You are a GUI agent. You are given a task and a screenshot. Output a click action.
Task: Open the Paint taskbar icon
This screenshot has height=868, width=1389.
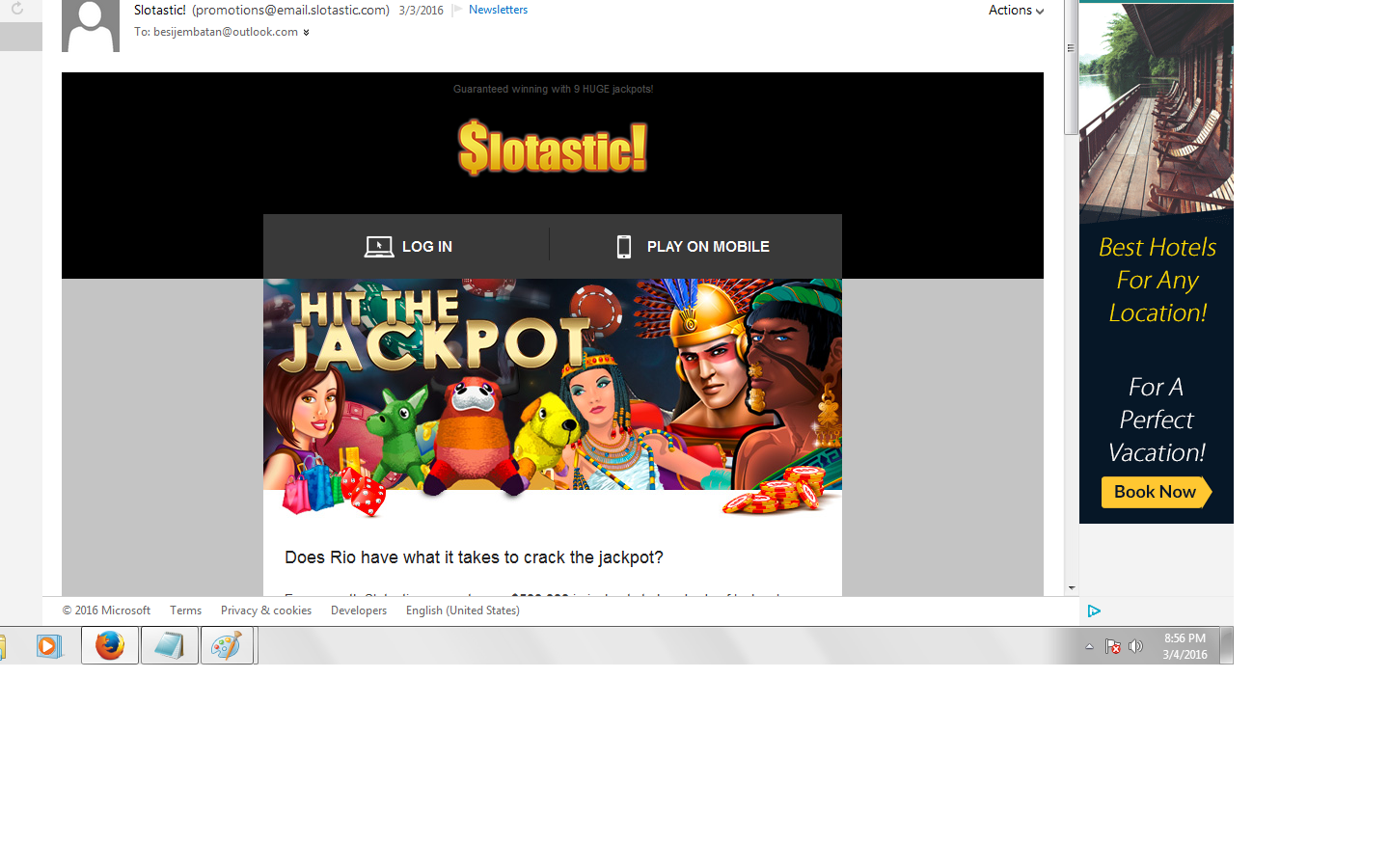(x=227, y=645)
